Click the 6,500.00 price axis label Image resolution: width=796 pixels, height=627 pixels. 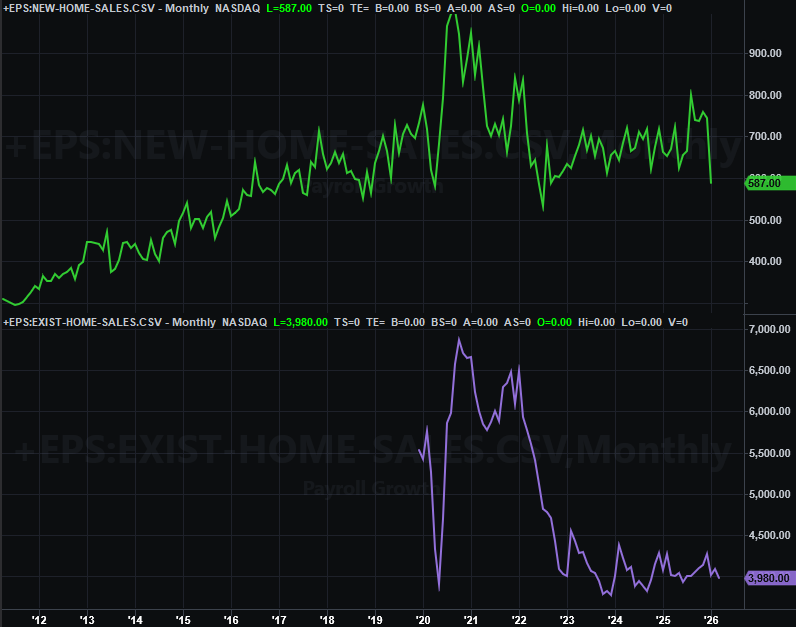pyautogui.click(x=769, y=371)
